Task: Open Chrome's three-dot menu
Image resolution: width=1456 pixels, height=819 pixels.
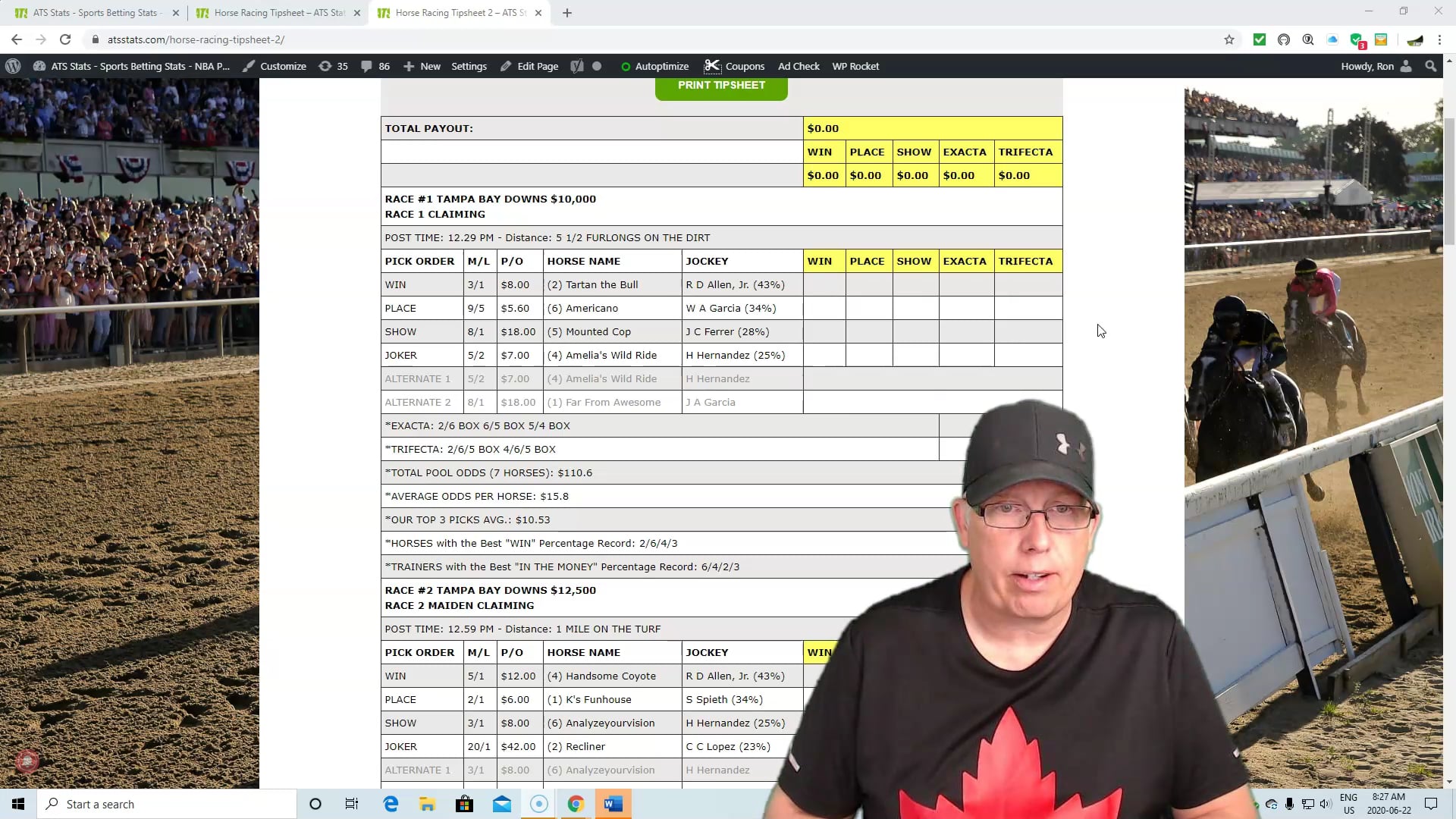Action: tap(1439, 39)
